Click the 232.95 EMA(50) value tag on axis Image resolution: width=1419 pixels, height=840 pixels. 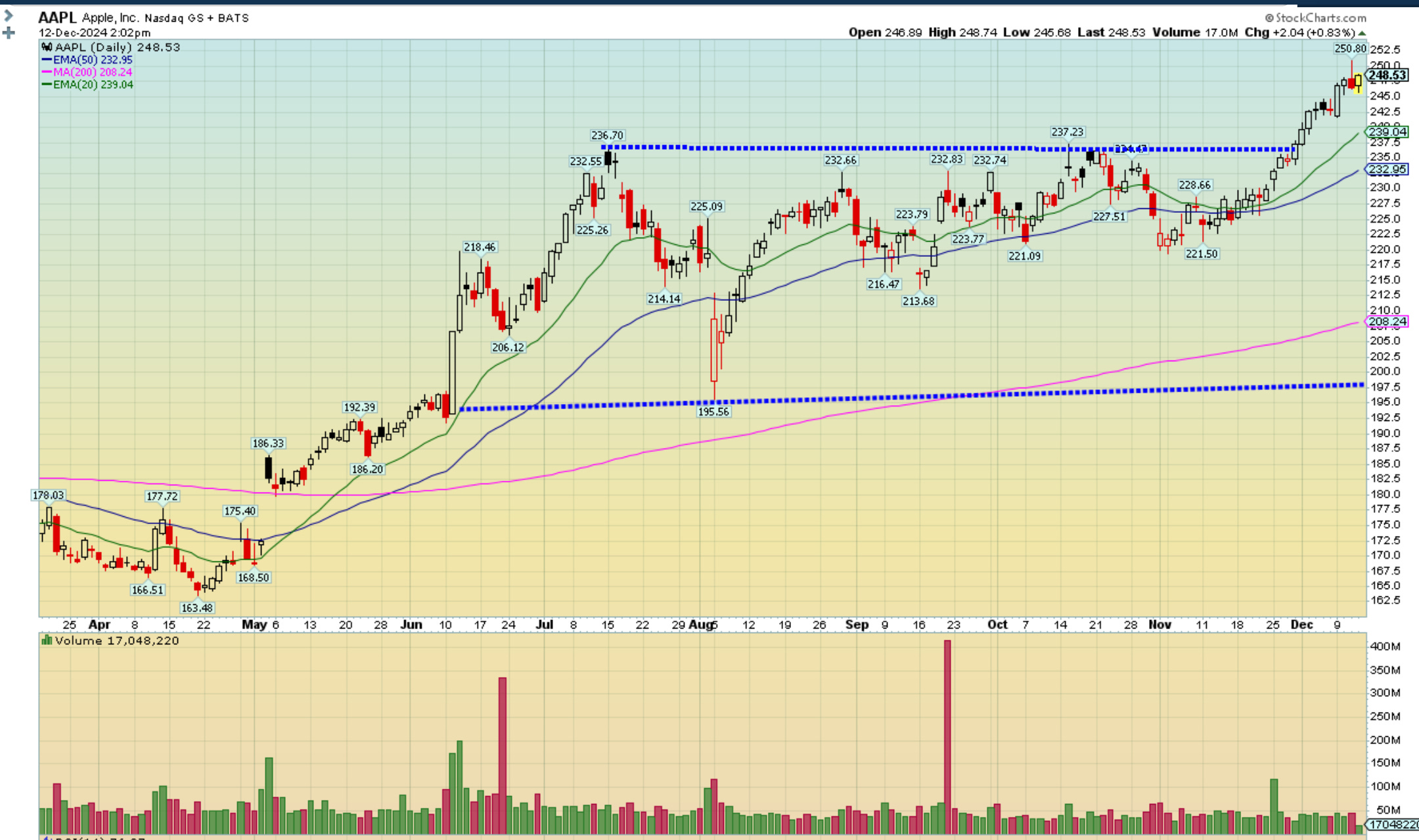click(1387, 169)
